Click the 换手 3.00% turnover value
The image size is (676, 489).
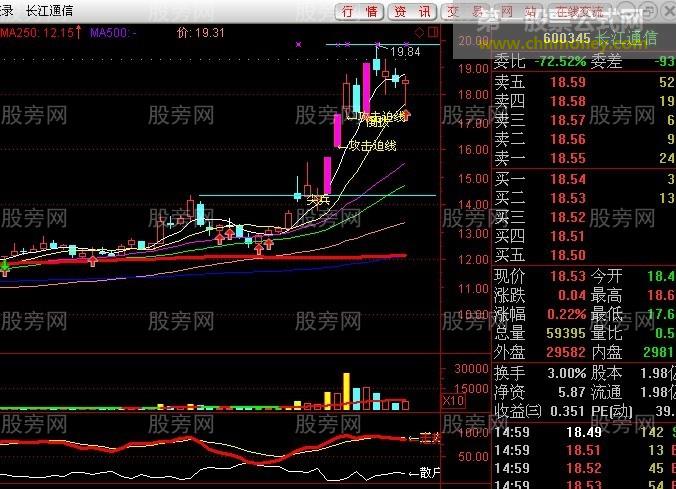point(566,373)
